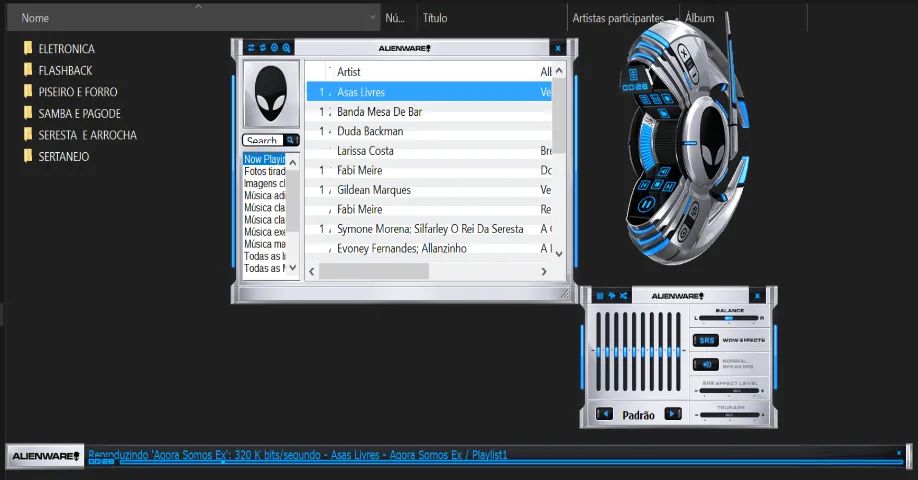Image resolution: width=918 pixels, height=480 pixels.
Task: Click the Artist column header
Action: point(348,71)
